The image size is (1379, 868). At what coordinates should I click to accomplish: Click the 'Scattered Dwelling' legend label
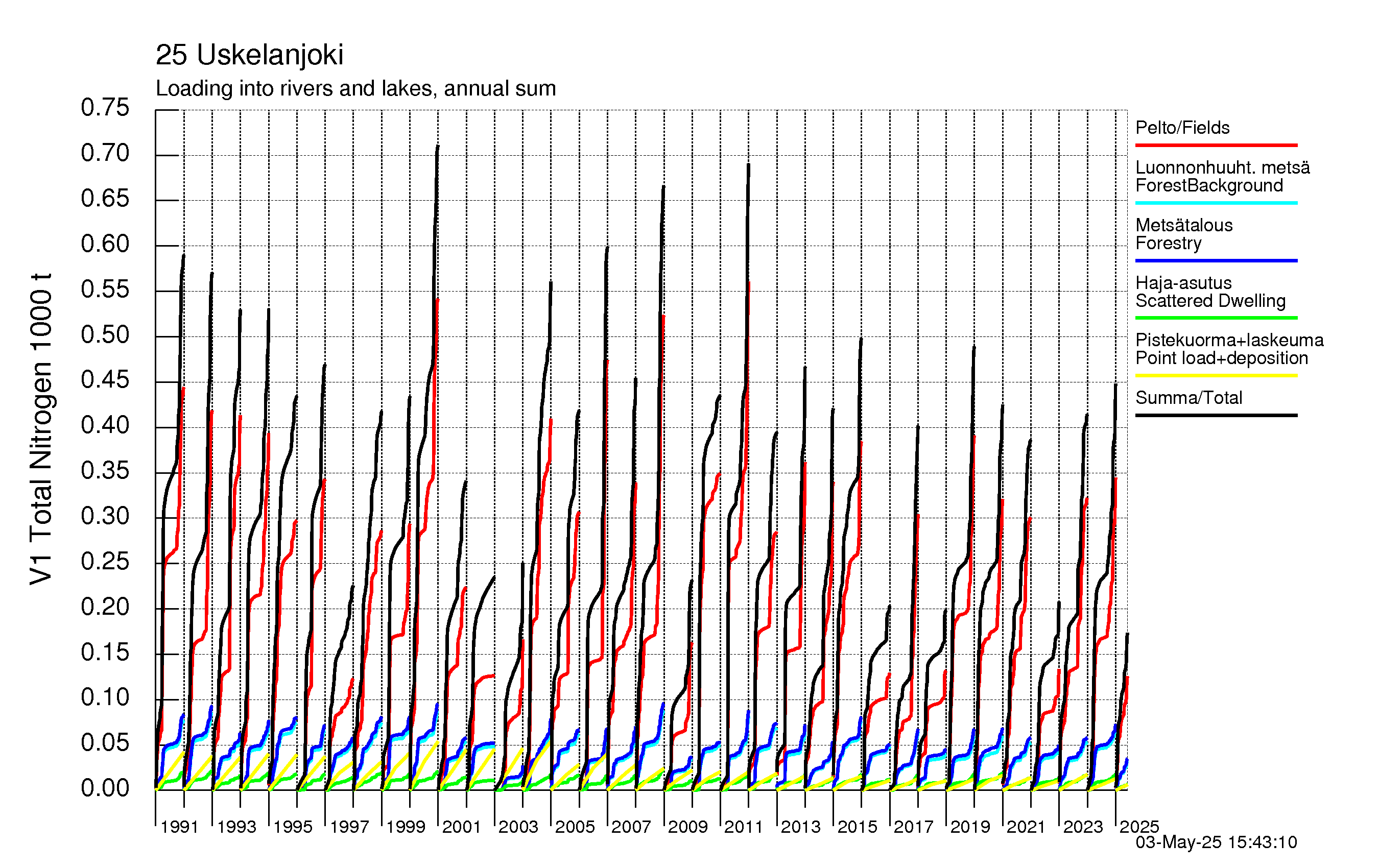point(1210,301)
